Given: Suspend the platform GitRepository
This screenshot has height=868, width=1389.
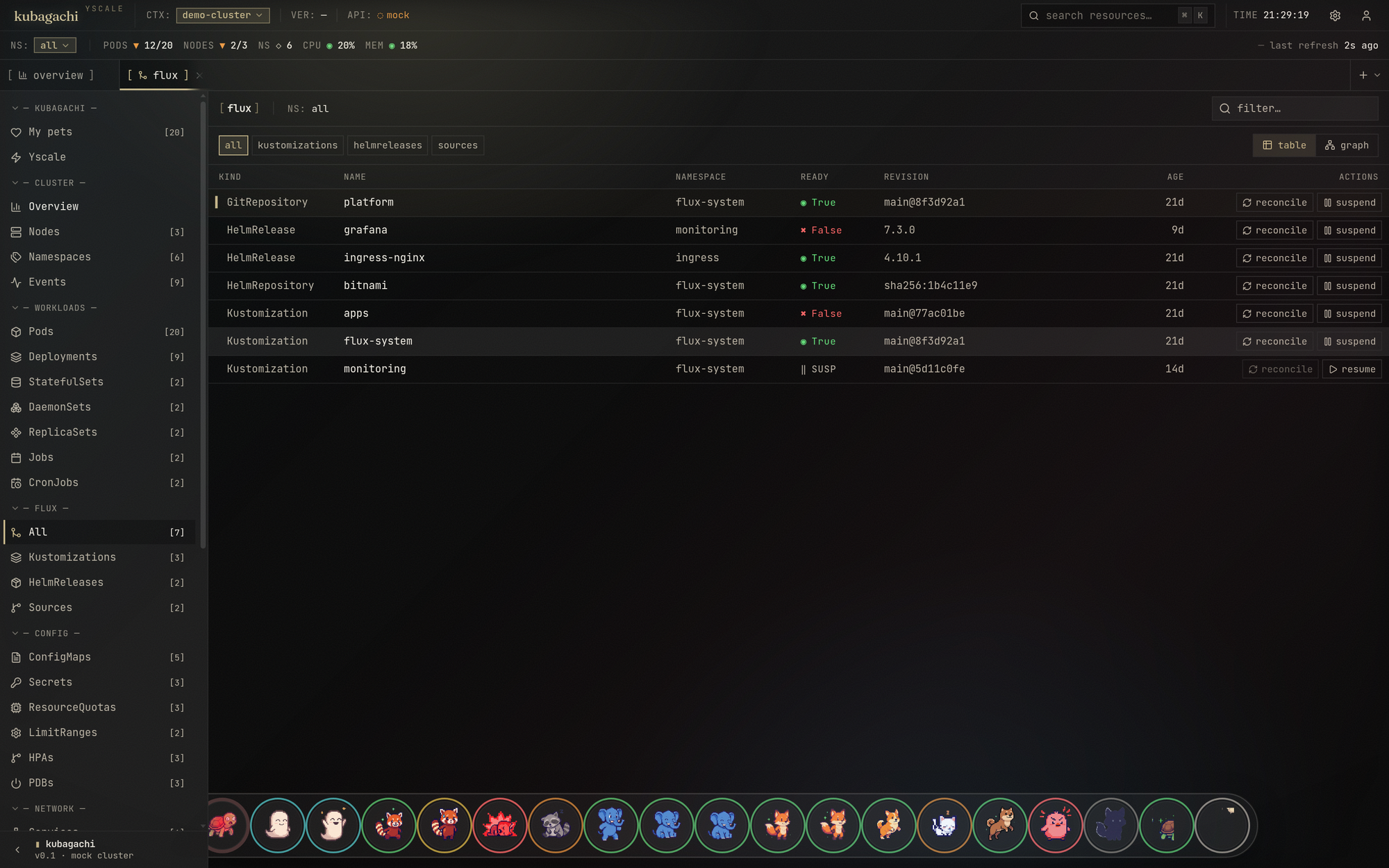Looking at the screenshot, I should (1349, 203).
